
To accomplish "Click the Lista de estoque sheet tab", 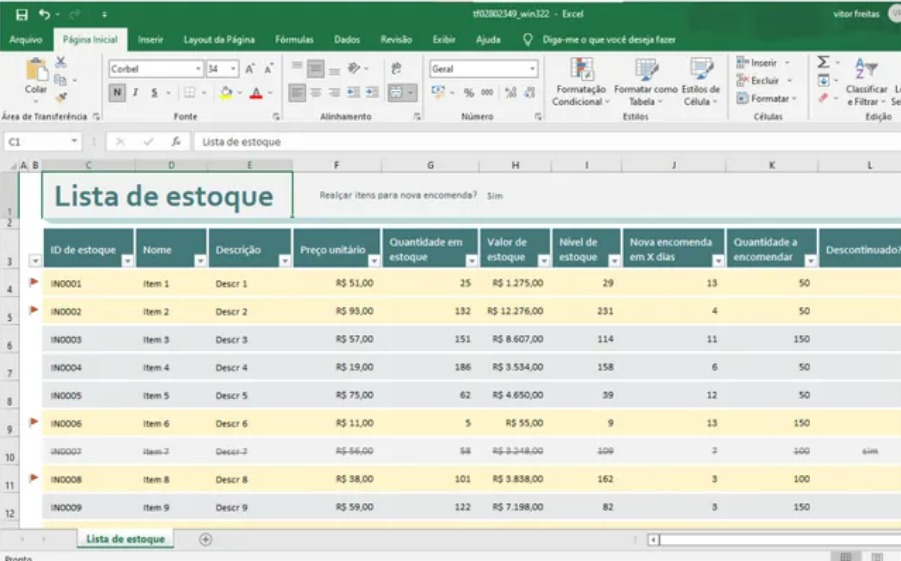I will click(125, 539).
